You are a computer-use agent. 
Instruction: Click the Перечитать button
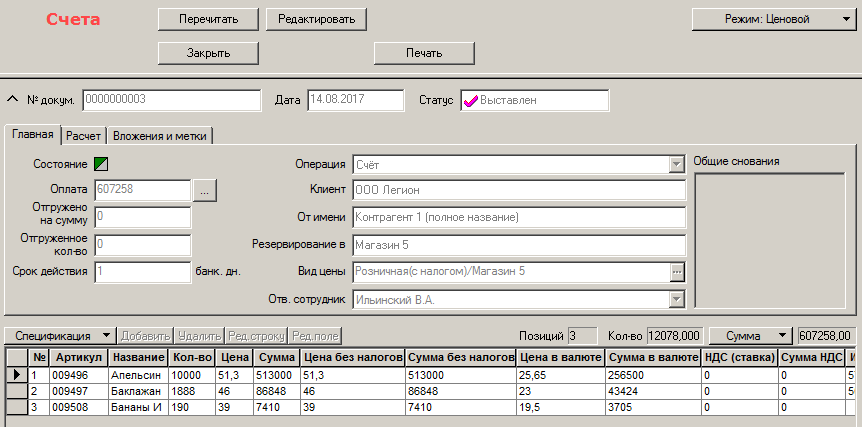pyautogui.click(x=208, y=19)
